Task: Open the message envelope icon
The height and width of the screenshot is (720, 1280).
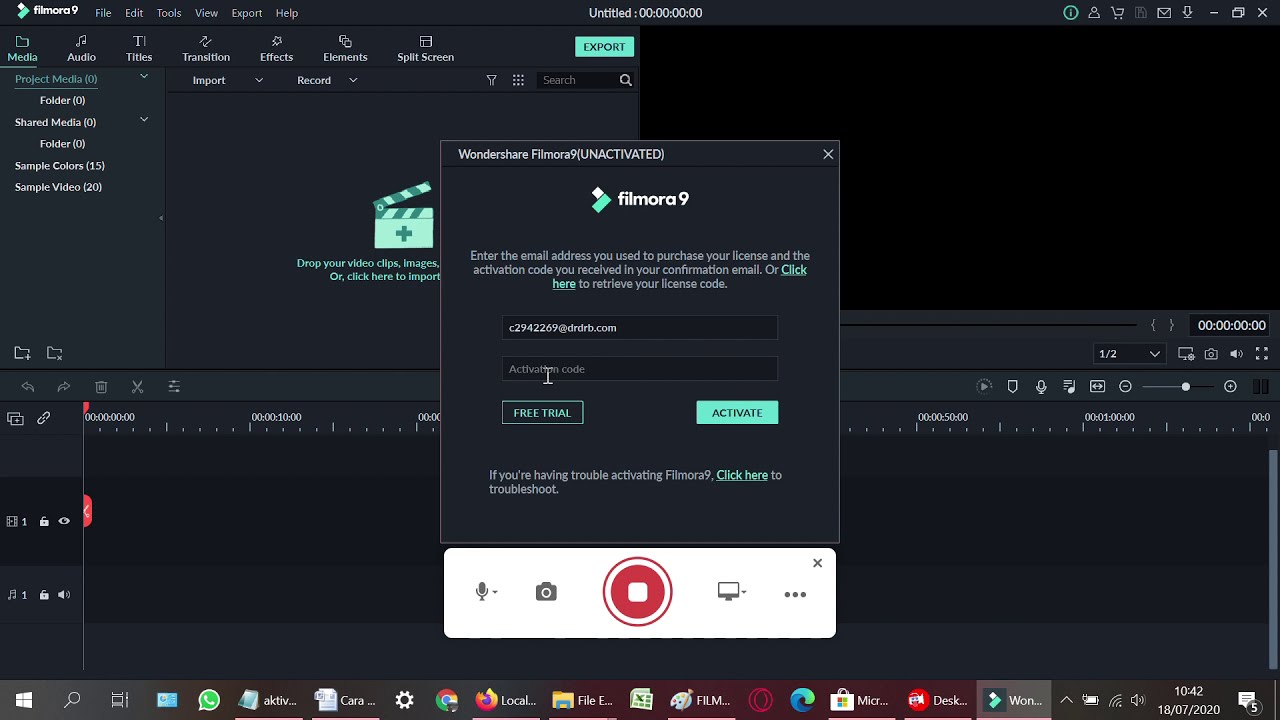Action: [1164, 13]
